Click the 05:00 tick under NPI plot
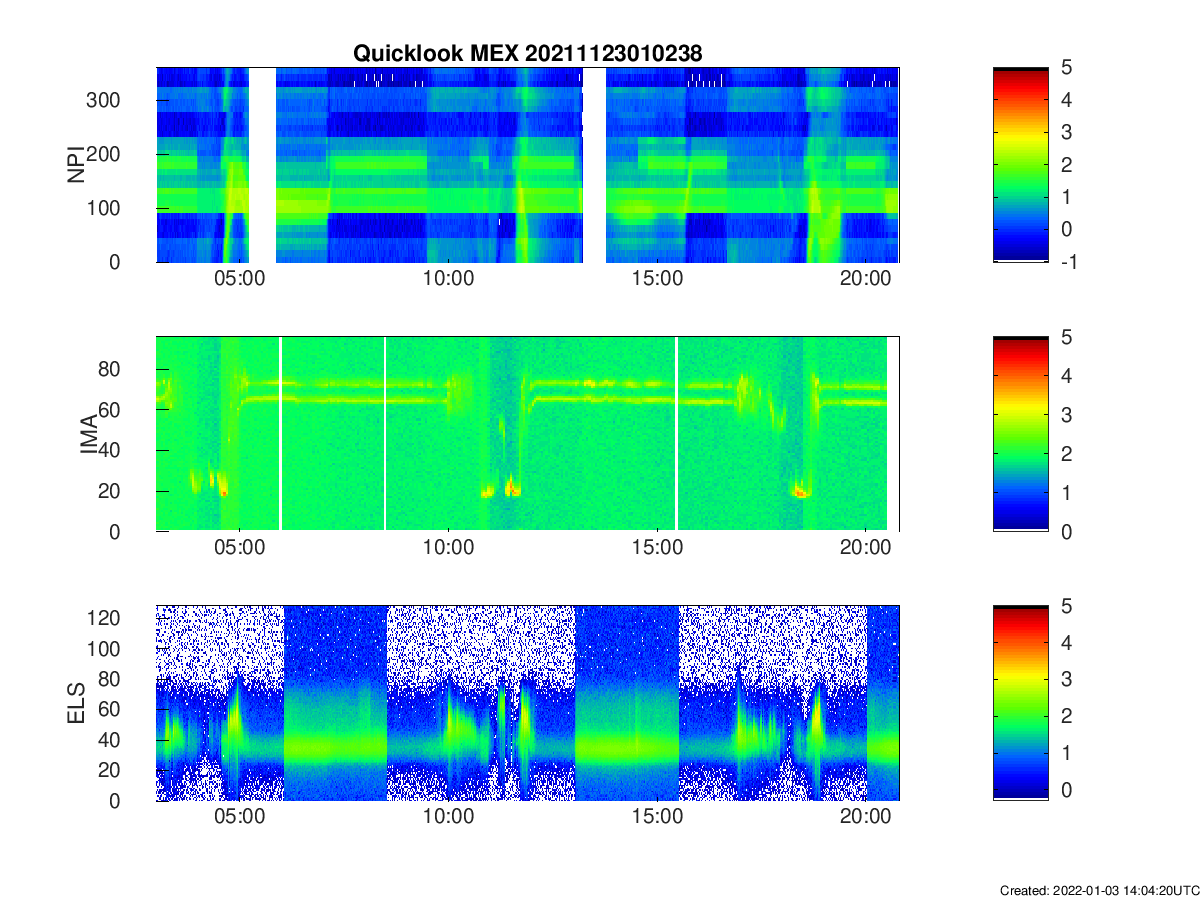Image resolution: width=1200 pixels, height=900 pixels. coord(240,280)
